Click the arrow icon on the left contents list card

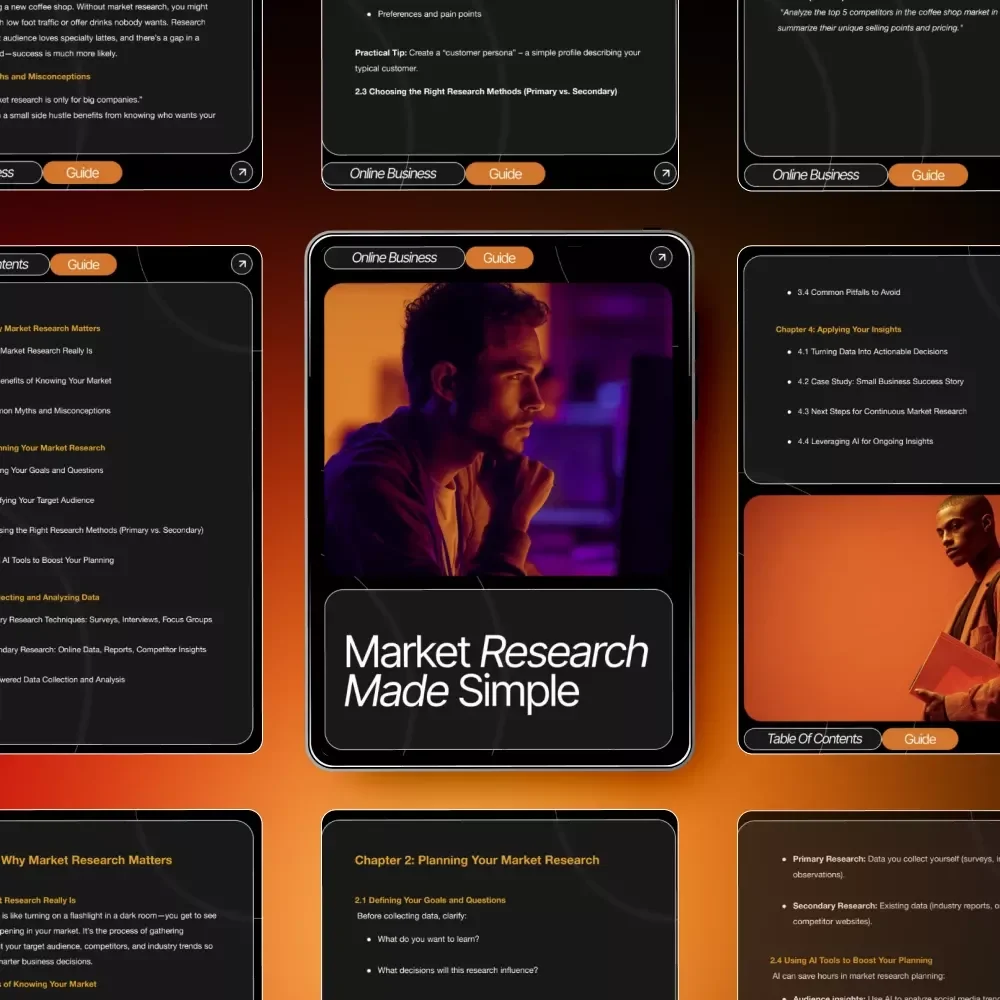point(242,263)
